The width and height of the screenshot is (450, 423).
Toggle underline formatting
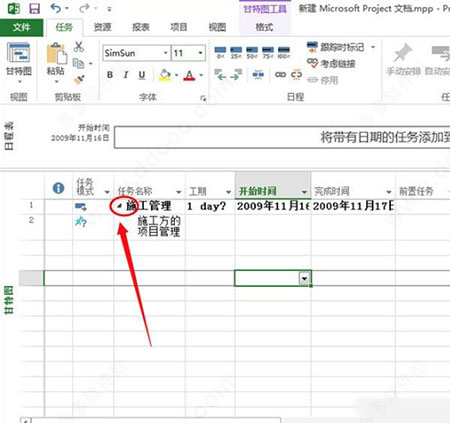pos(142,75)
